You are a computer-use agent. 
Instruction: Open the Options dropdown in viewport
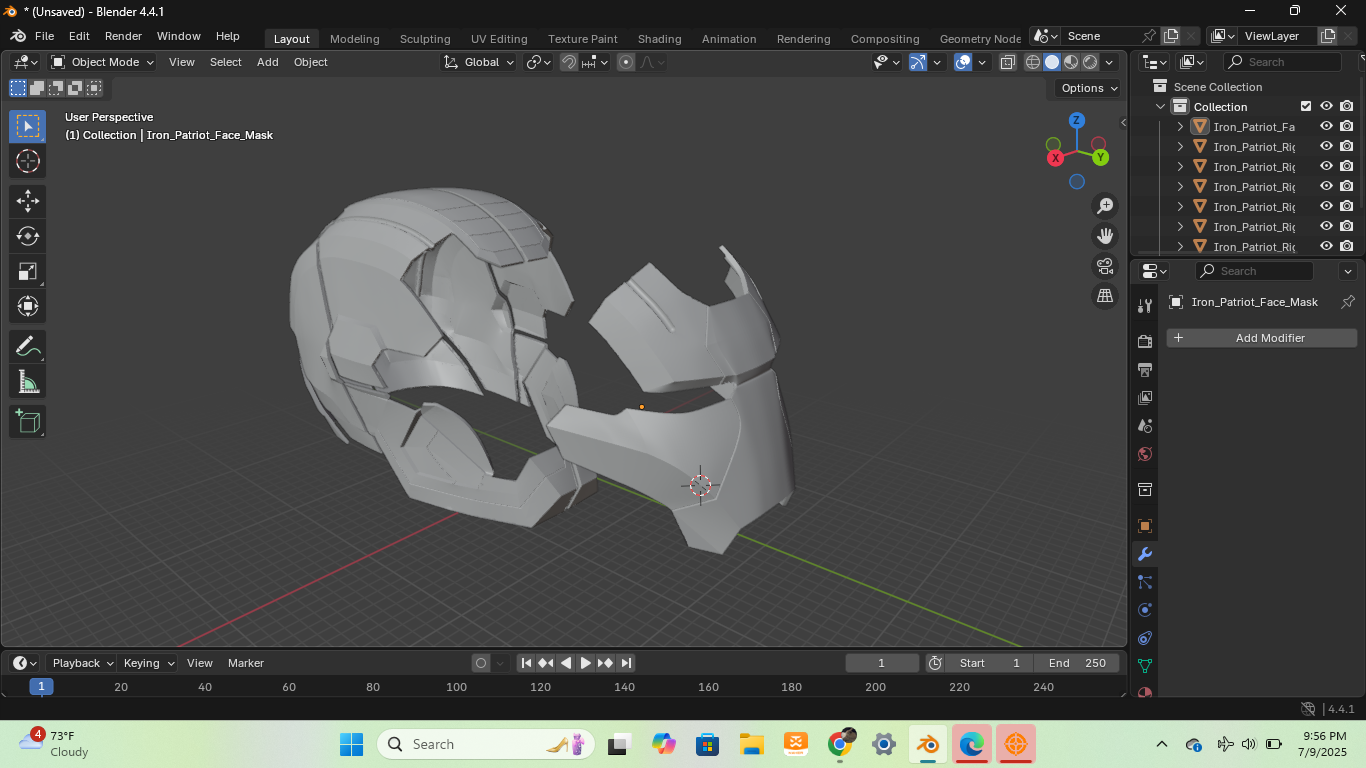coord(1089,88)
